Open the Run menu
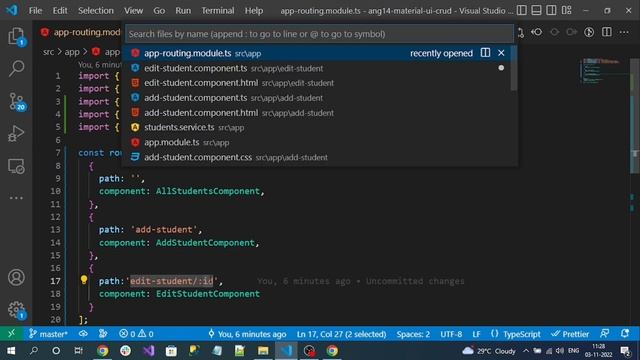The image size is (640, 360). 183,11
